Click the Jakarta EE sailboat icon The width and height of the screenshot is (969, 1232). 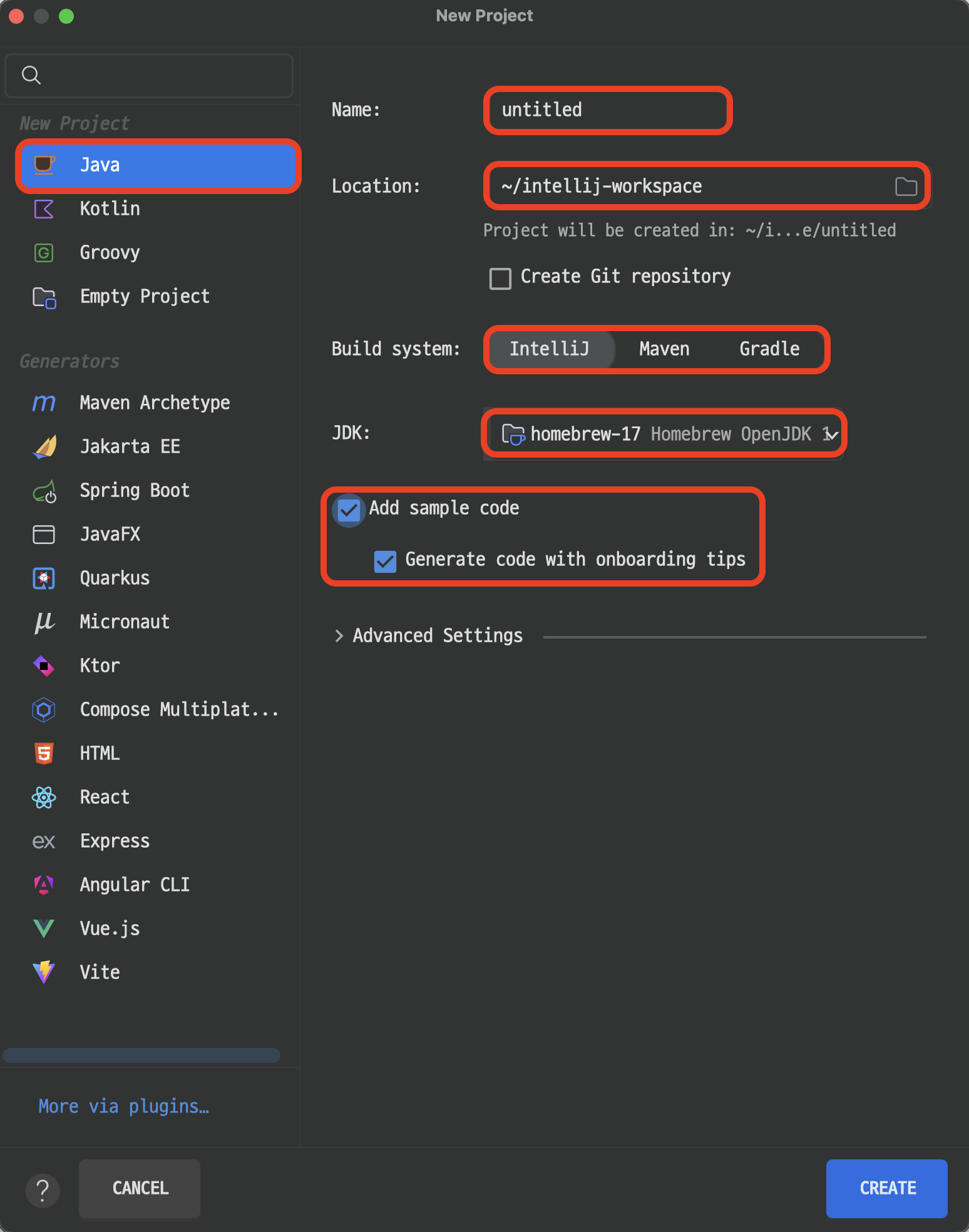pyautogui.click(x=44, y=446)
